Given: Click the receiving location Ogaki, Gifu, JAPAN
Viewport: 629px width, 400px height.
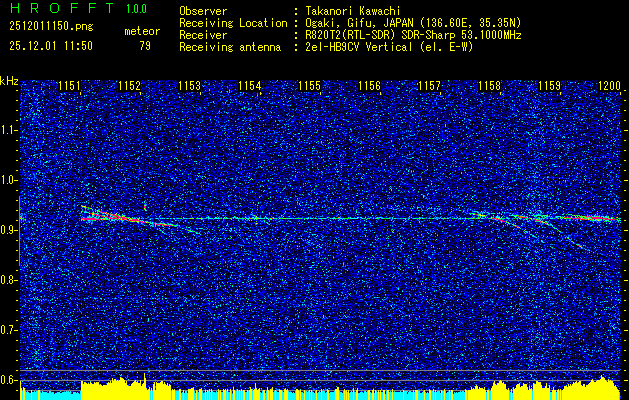Looking at the screenshot, I should tap(363, 23).
